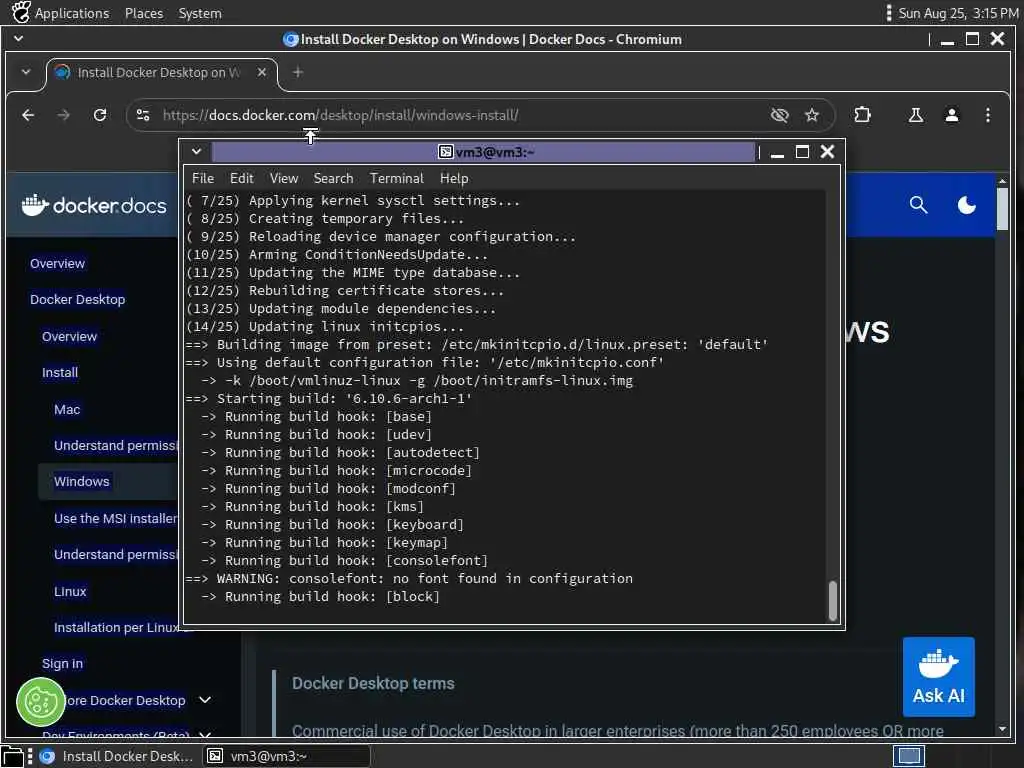The image size is (1024, 768).
Task: Click the page scrollbar up arrow
Action: point(1002,180)
